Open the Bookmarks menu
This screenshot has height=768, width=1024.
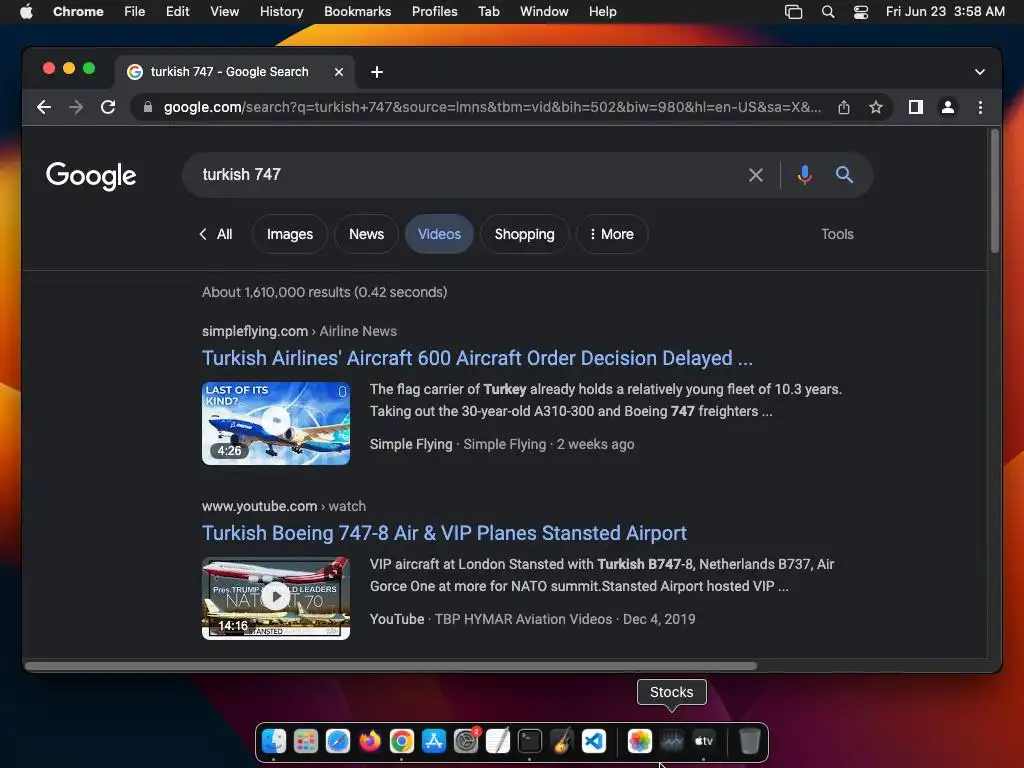coord(357,11)
